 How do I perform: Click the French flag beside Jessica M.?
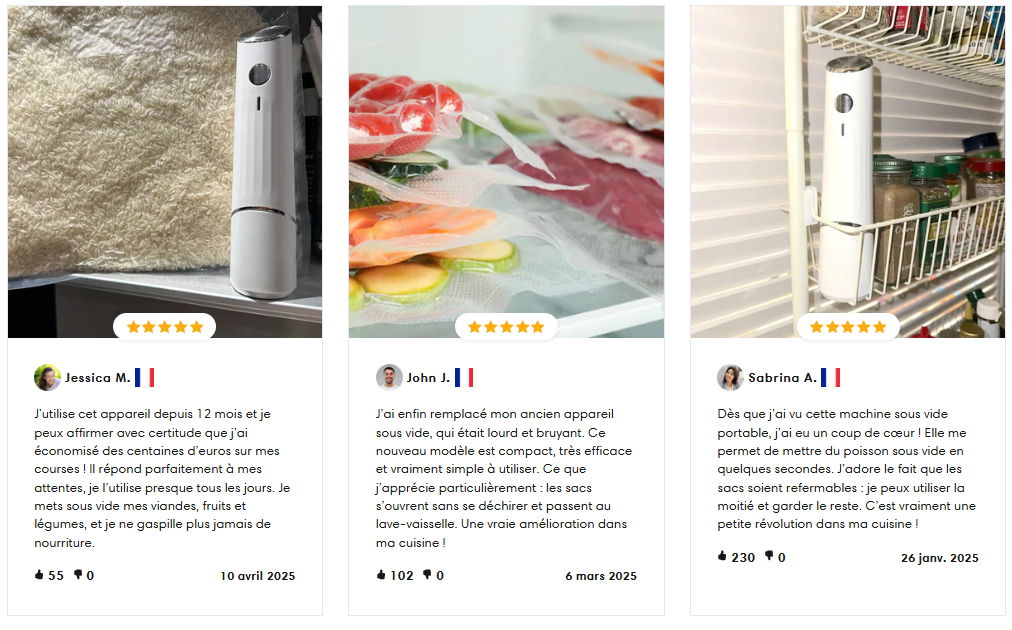145,378
